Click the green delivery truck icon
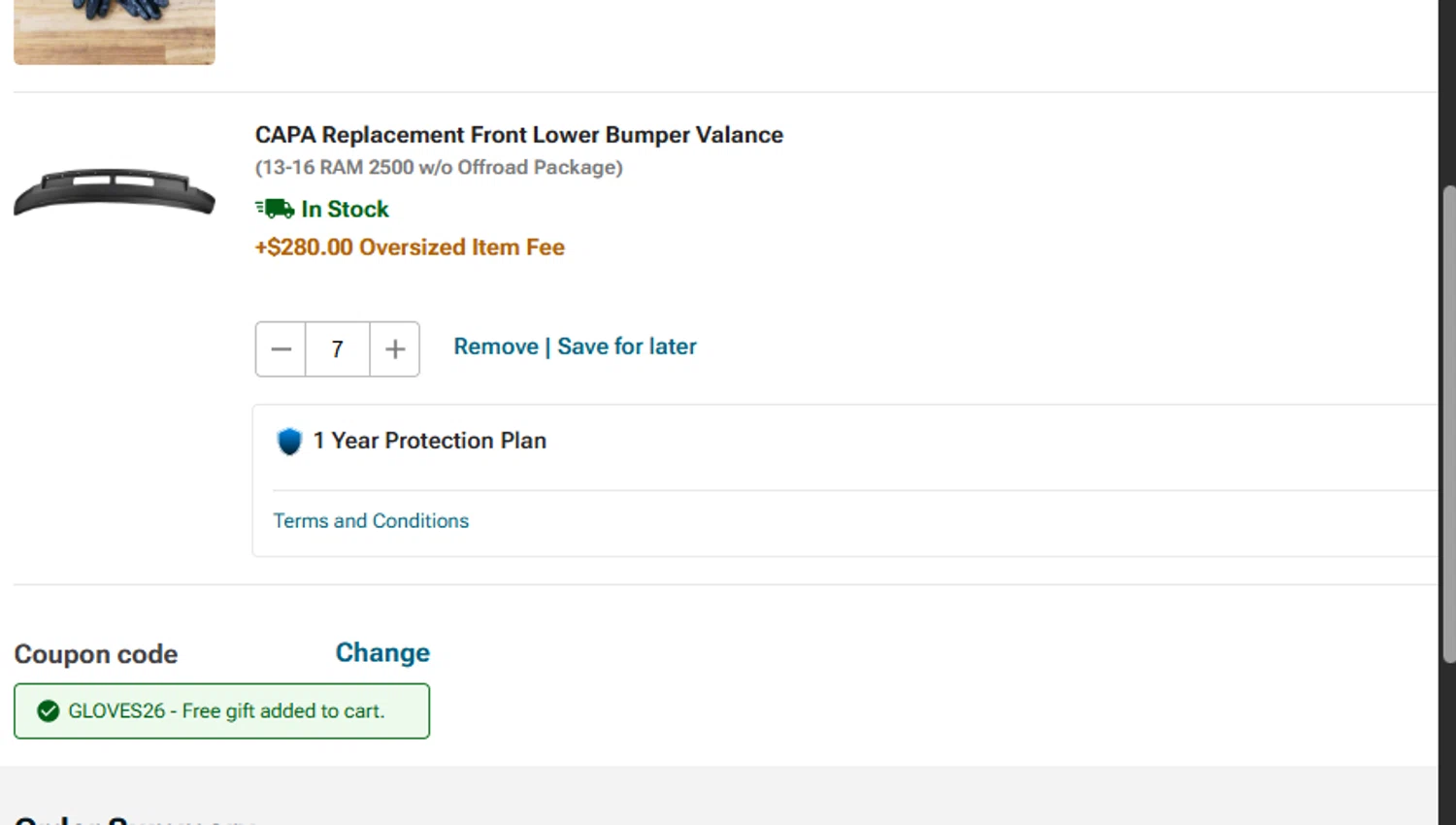Viewport: 1456px width, 825px height. pyautogui.click(x=275, y=209)
